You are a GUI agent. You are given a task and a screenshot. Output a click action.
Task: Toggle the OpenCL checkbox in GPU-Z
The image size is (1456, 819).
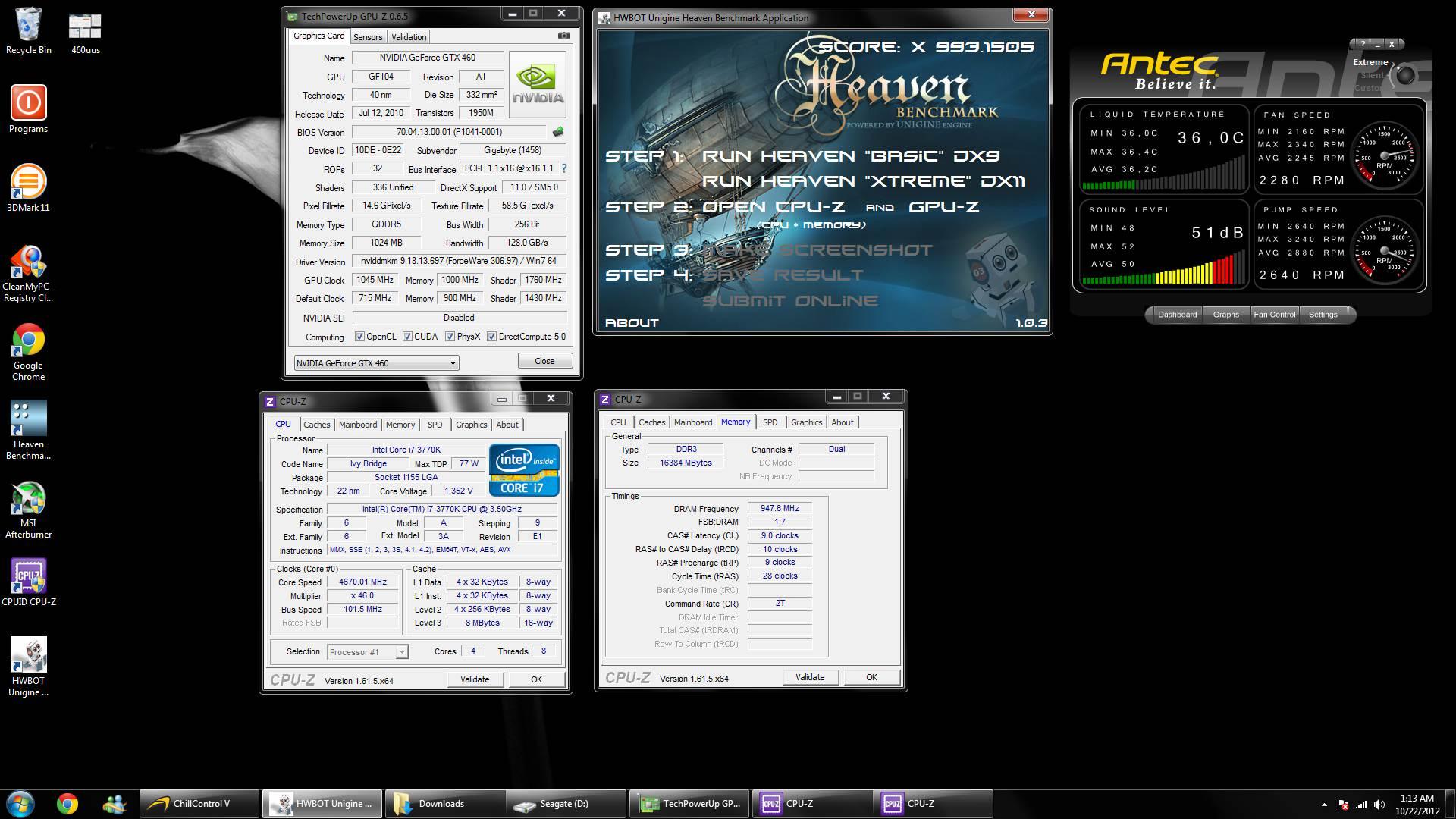coord(360,337)
